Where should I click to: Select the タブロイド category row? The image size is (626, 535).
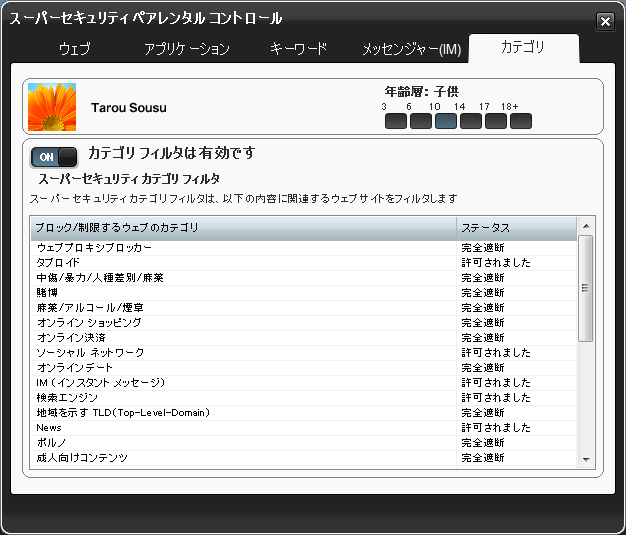pyautogui.click(x=304, y=263)
